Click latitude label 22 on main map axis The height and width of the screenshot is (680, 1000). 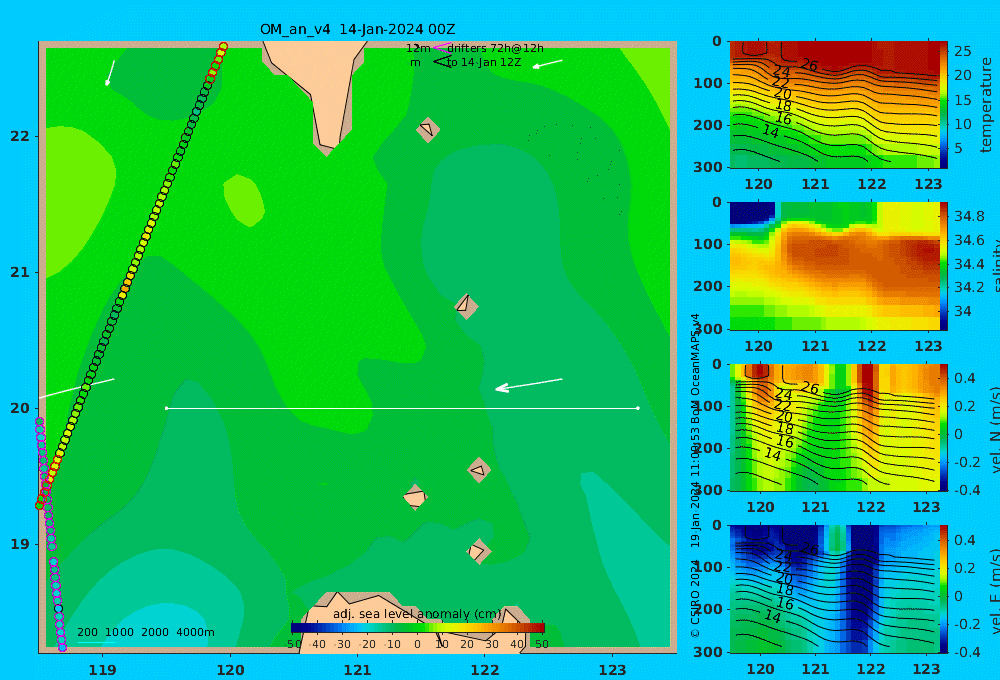coord(20,136)
